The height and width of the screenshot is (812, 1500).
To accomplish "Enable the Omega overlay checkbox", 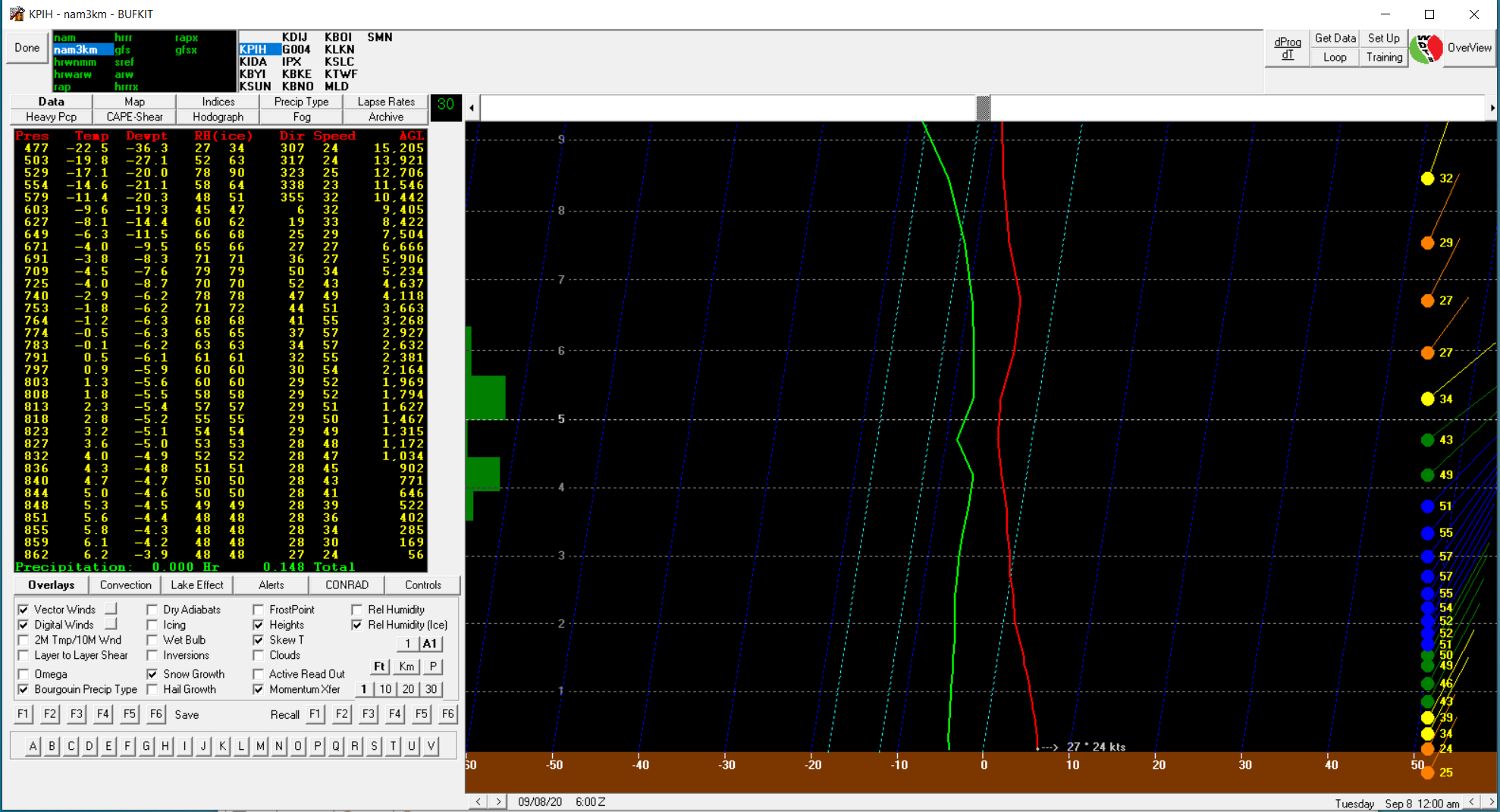I will tap(24, 674).
